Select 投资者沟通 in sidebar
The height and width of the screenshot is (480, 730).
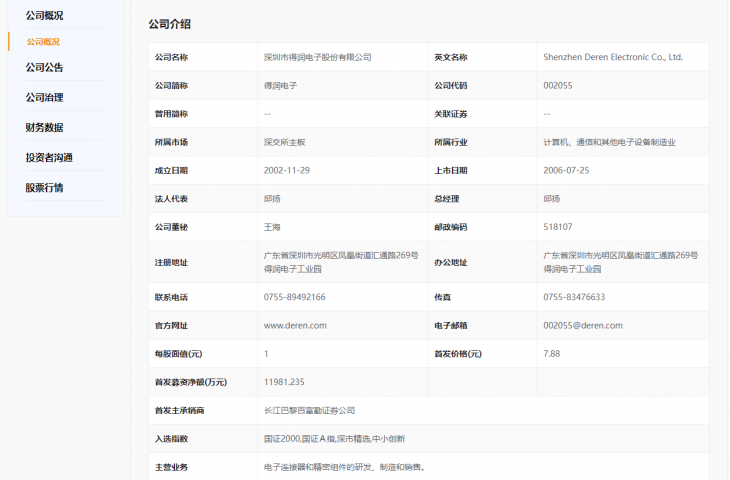tap(49, 158)
